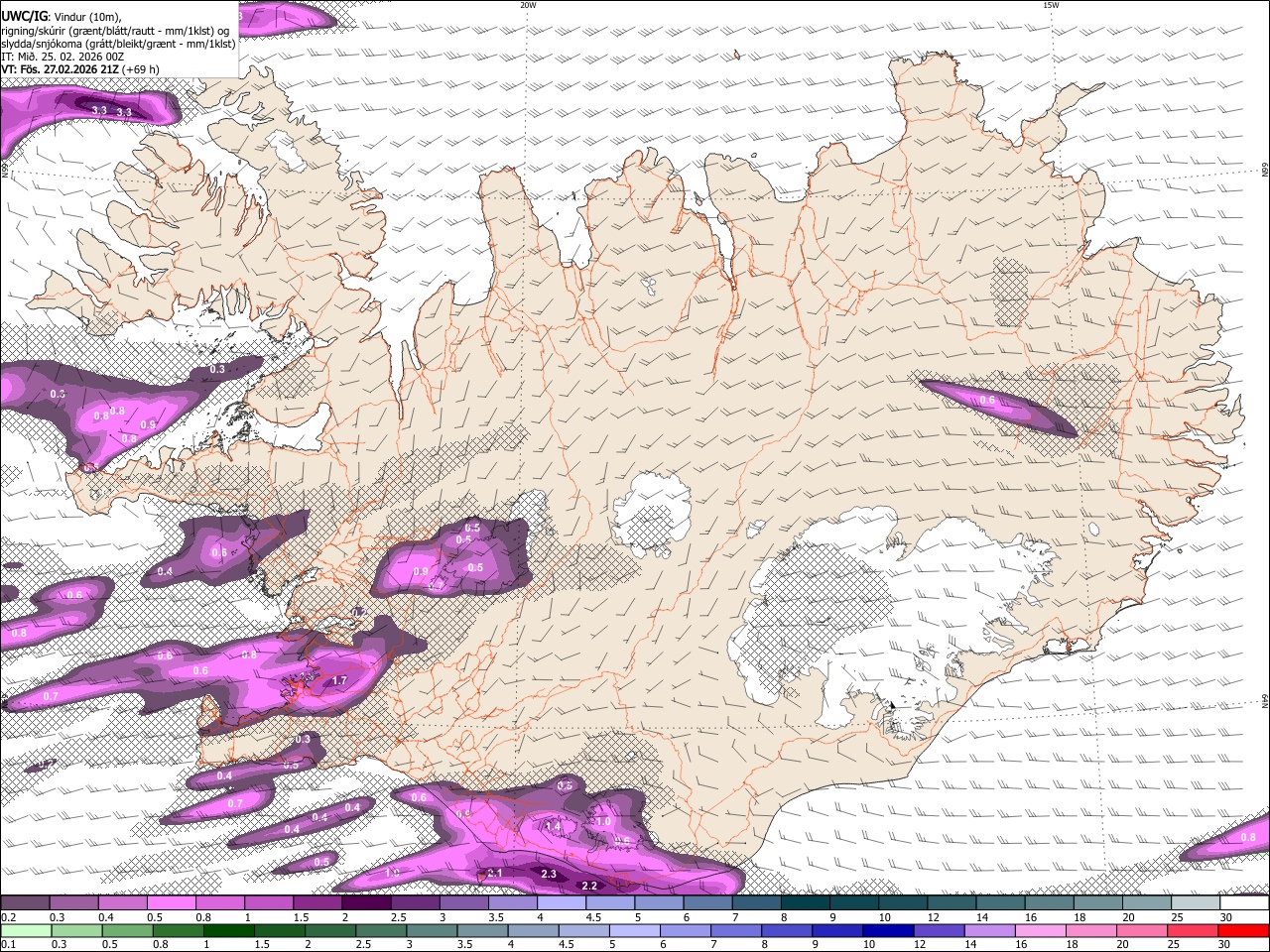Click the 'UWC/IG: Vindur (10m)' title text
The height and width of the screenshot is (952, 1270).
61,15
